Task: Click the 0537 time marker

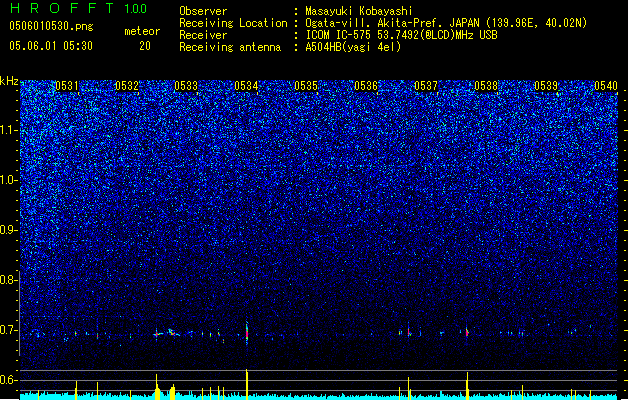Action: coord(426,86)
